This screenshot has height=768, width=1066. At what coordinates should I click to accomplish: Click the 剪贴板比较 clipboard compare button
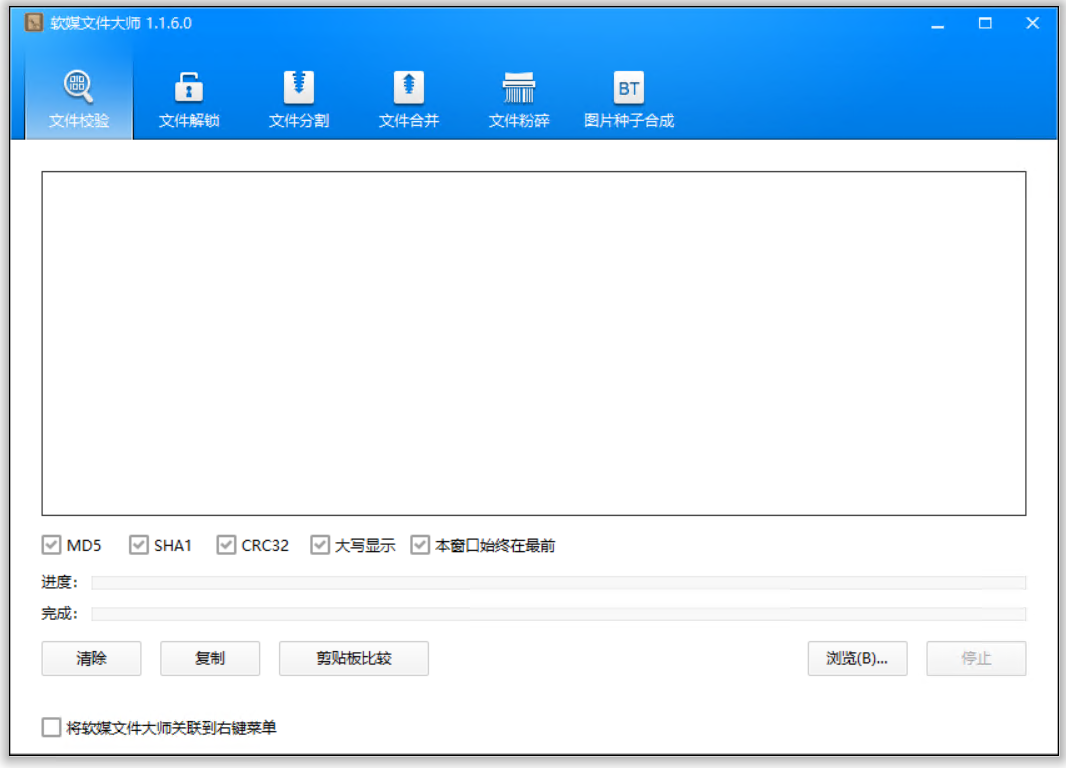pos(354,658)
